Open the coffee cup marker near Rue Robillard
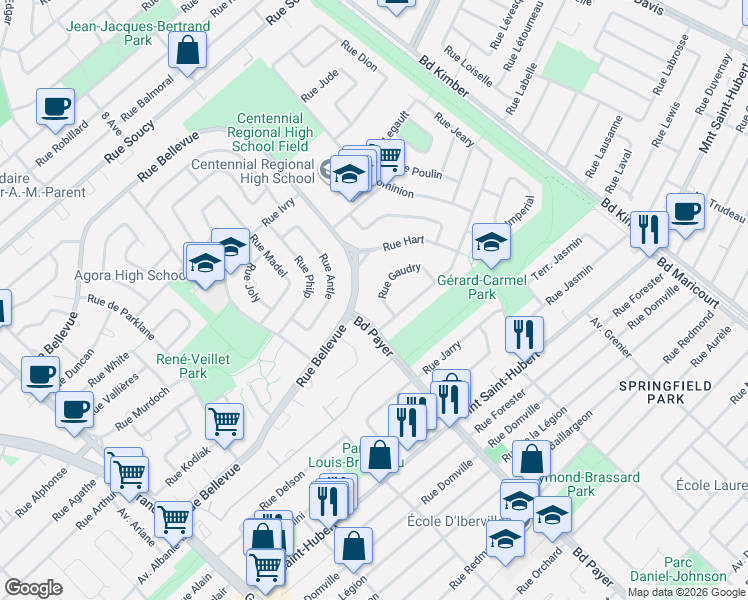Viewport: 748px width, 600px height. click(55, 107)
